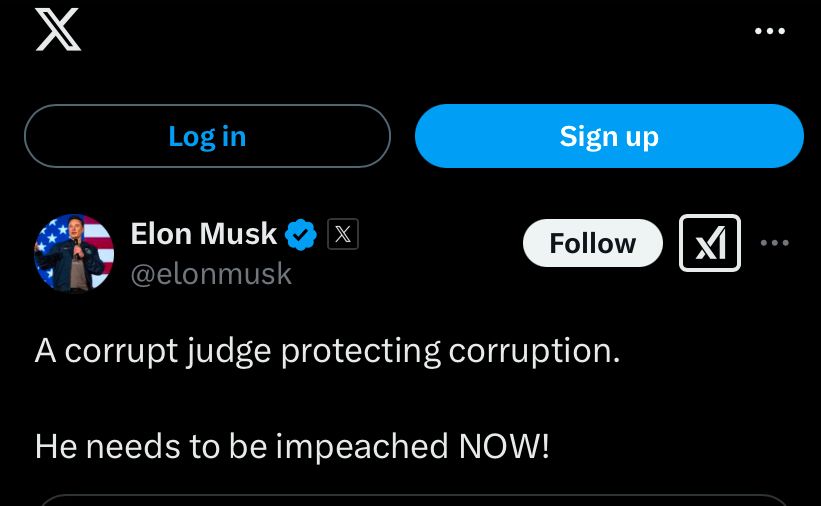Open Elon Musk's profile picture
This screenshot has height=506, width=821.
[x=74, y=253]
